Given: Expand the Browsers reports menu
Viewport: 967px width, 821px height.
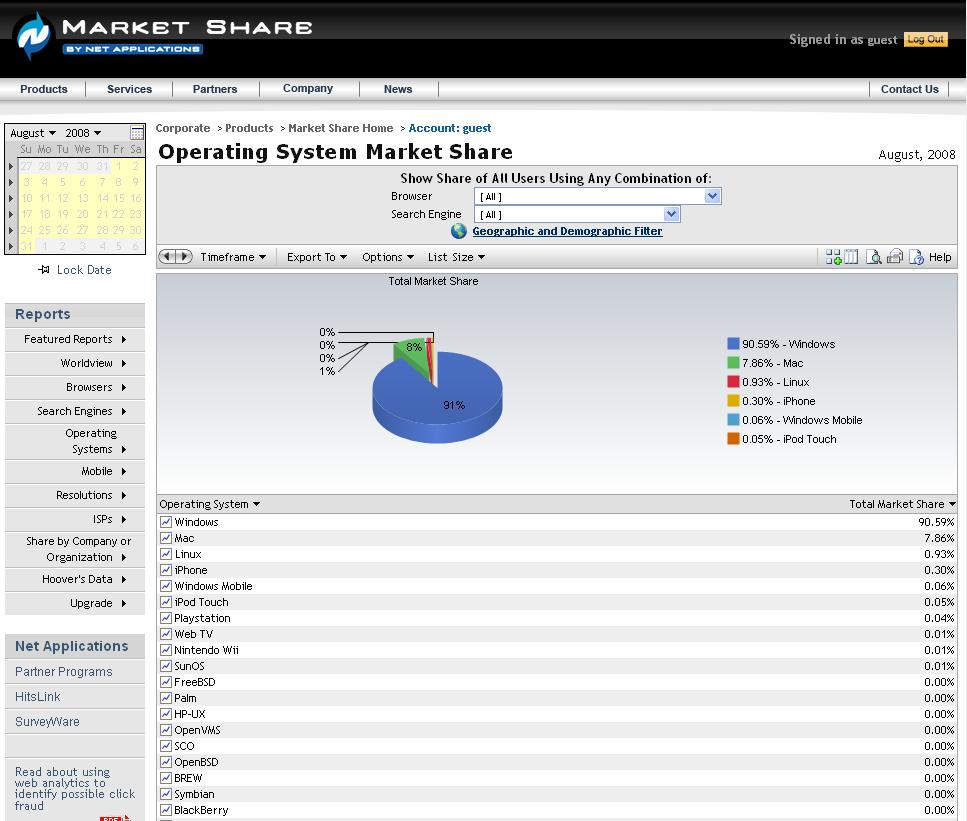Looking at the screenshot, I should (x=75, y=387).
